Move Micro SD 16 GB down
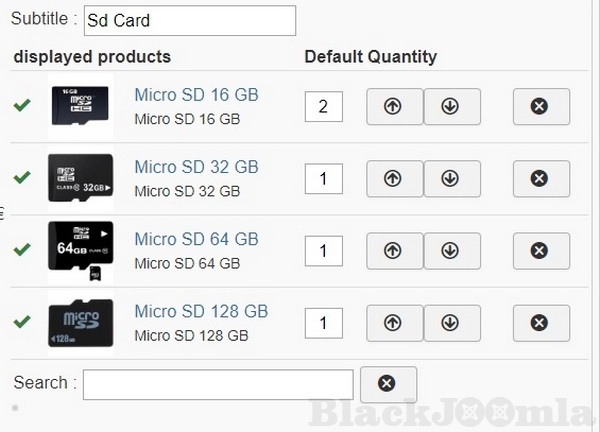 tap(452, 106)
